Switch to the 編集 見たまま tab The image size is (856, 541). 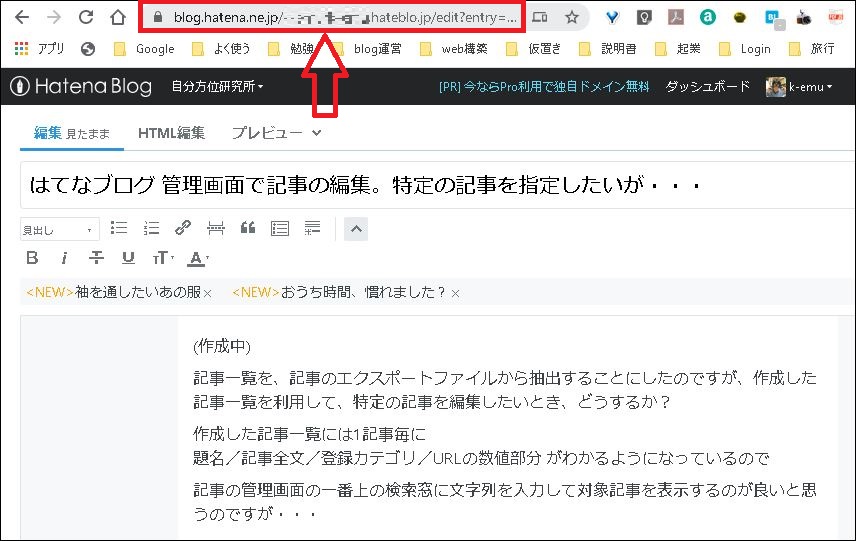coord(72,133)
